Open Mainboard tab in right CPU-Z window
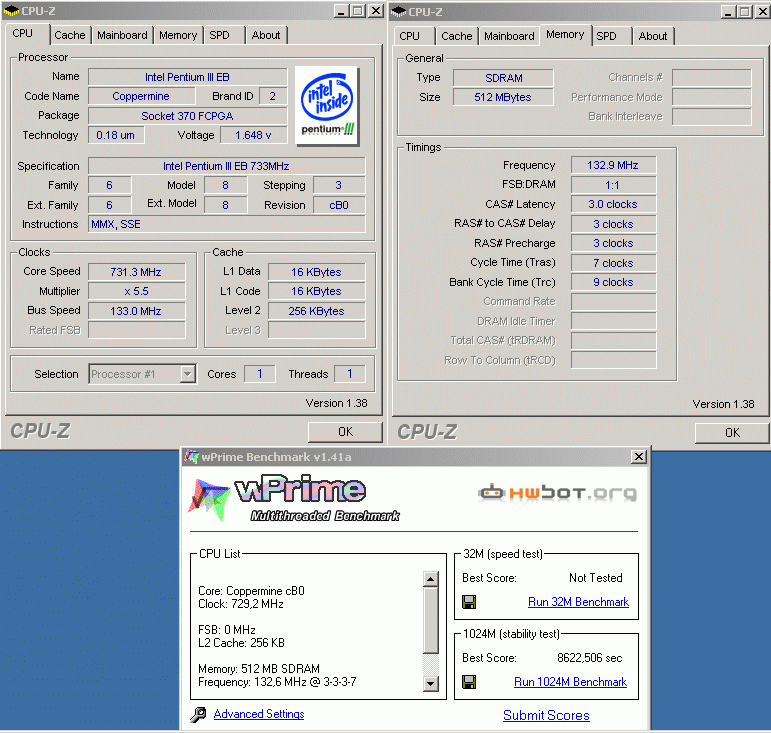Viewport: 771px width, 733px height. click(x=509, y=36)
